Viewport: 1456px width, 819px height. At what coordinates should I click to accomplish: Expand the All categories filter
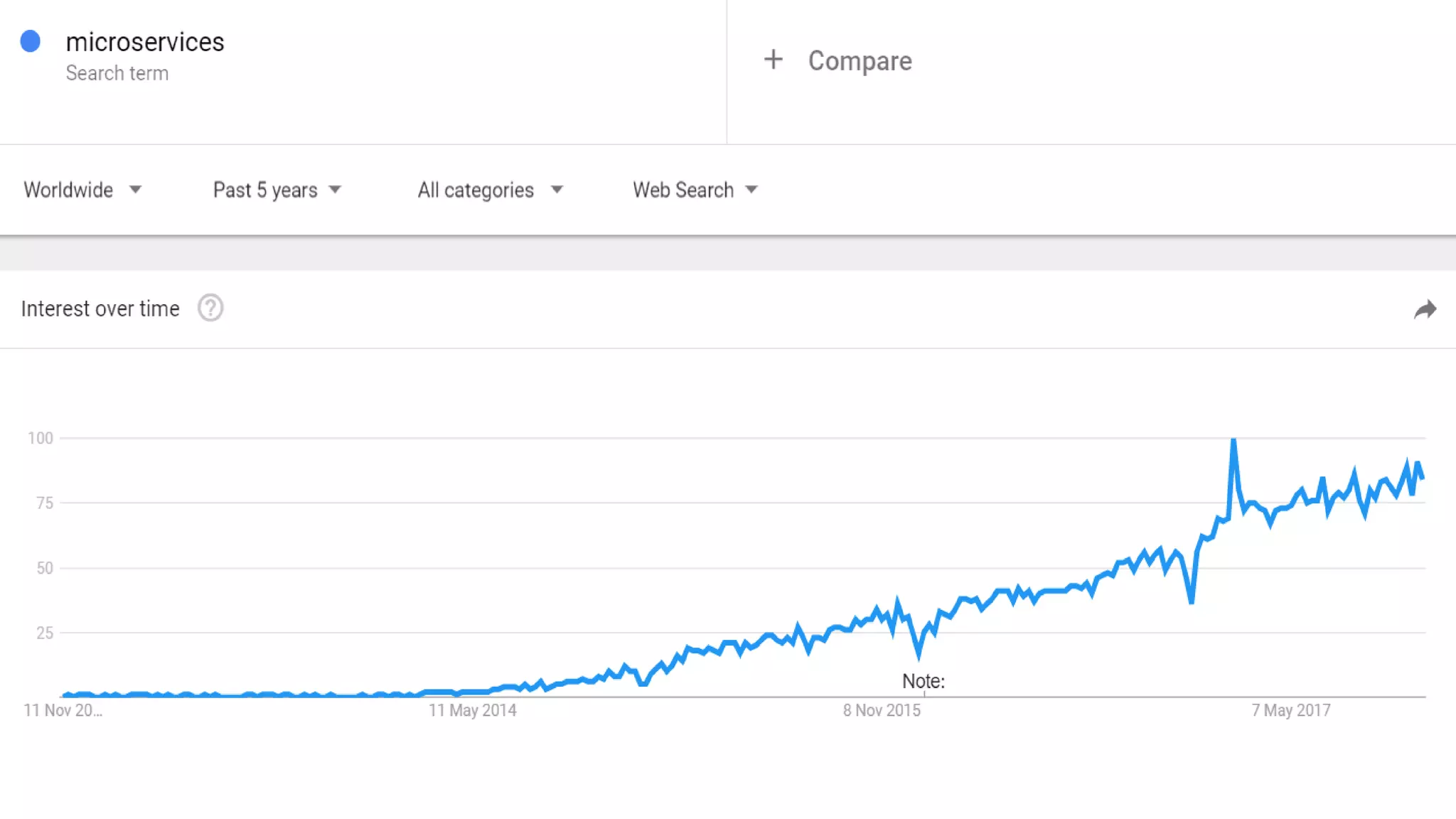coord(476,190)
